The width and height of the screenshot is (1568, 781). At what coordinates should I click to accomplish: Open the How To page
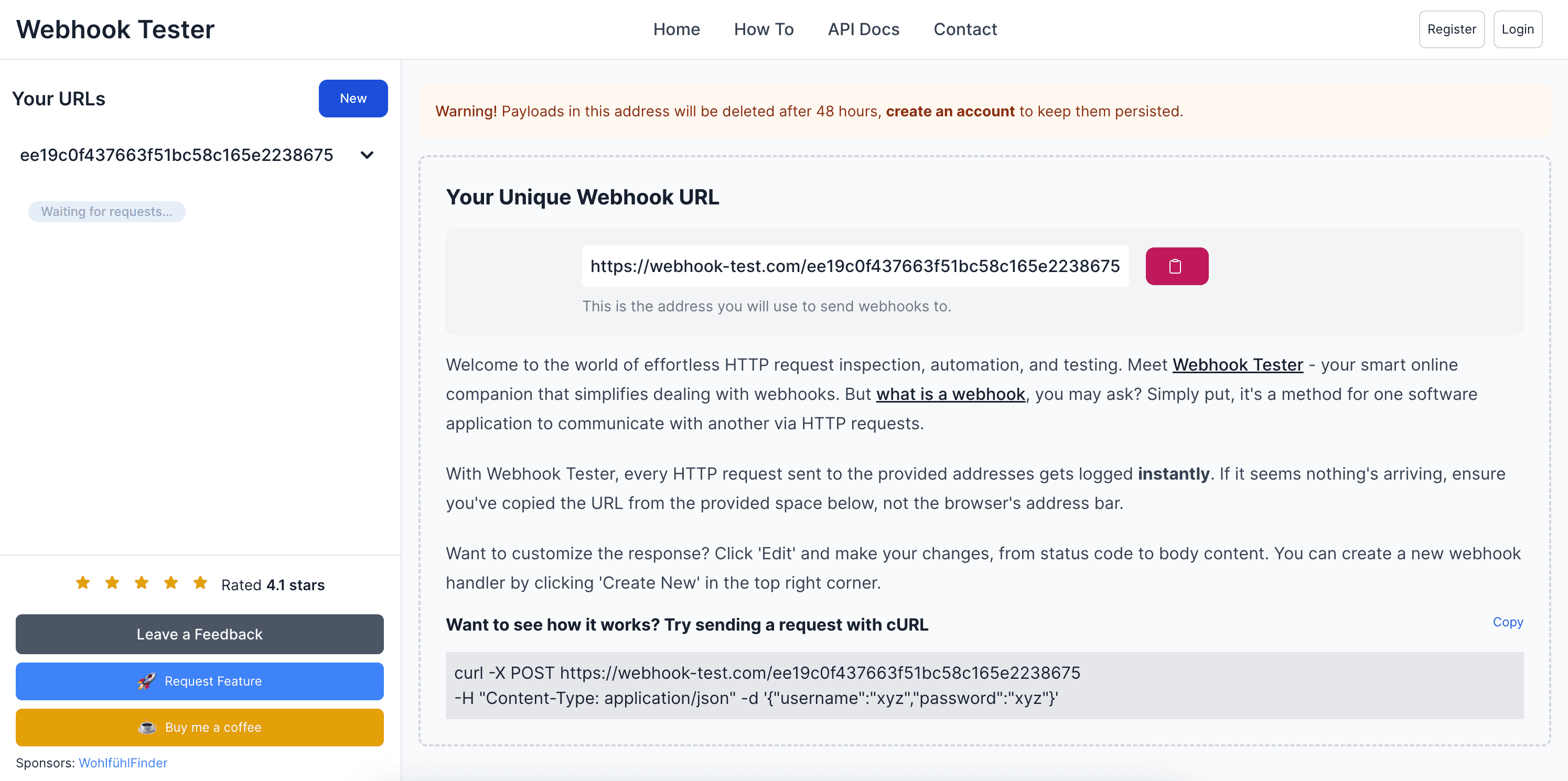click(x=764, y=29)
